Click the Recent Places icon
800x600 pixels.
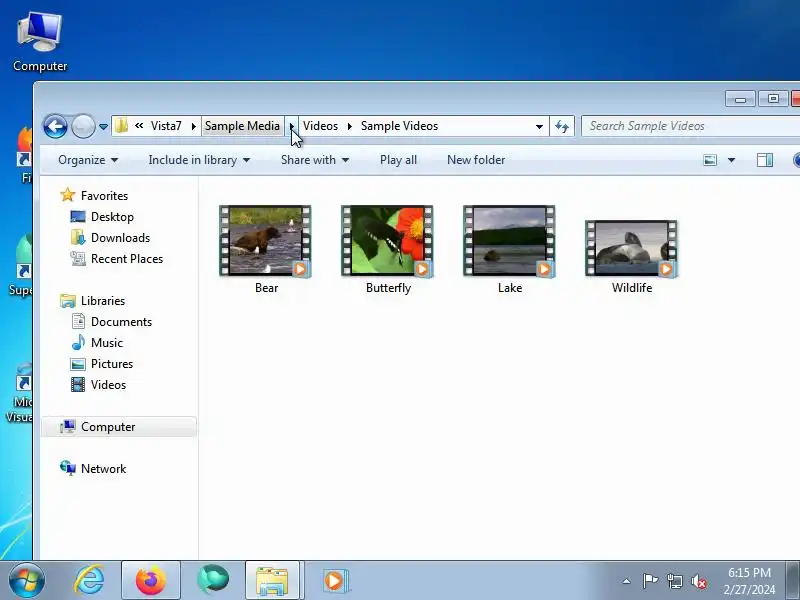78,258
